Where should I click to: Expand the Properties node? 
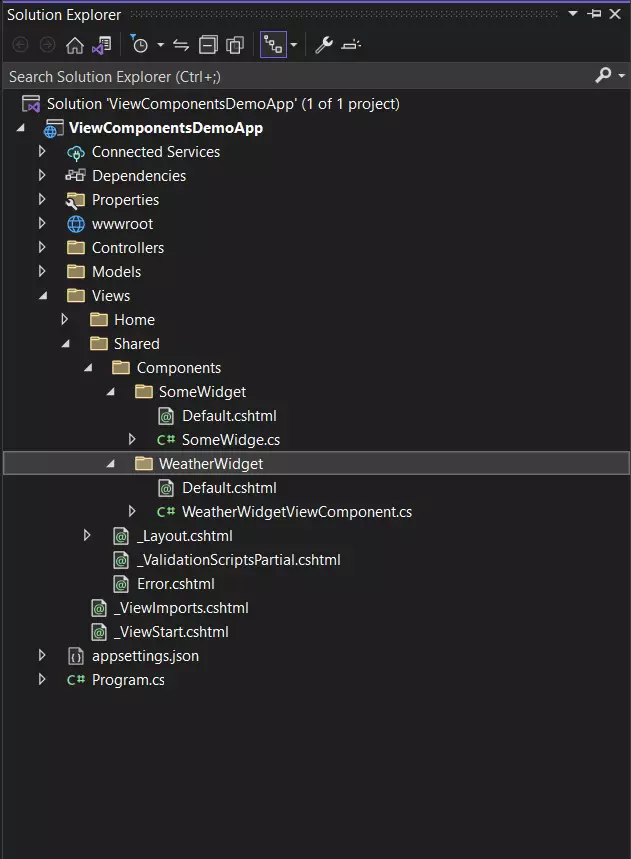point(42,199)
